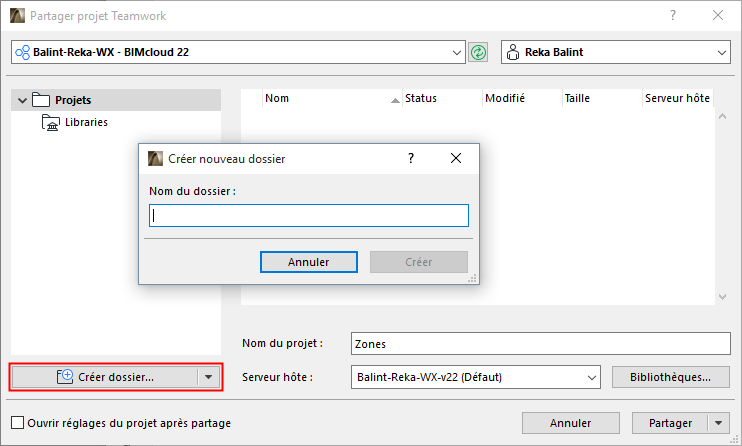Click the BIMcloud server icon
This screenshot has width=742, height=446.
coord(22,52)
